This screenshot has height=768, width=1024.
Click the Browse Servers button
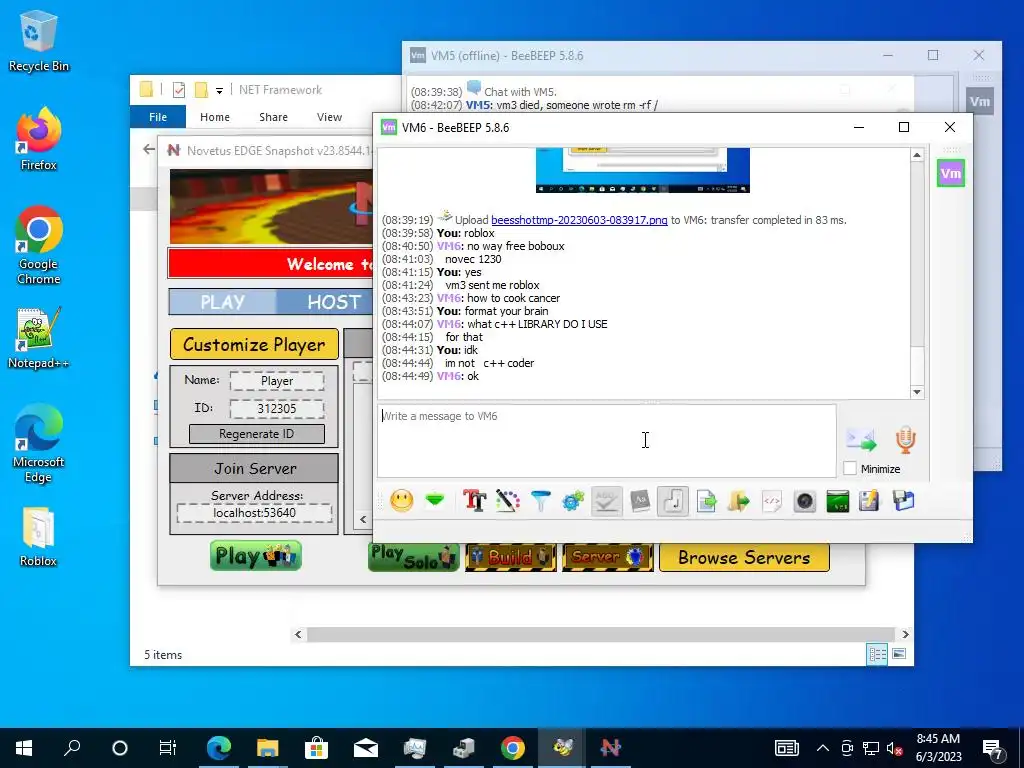point(744,557)
